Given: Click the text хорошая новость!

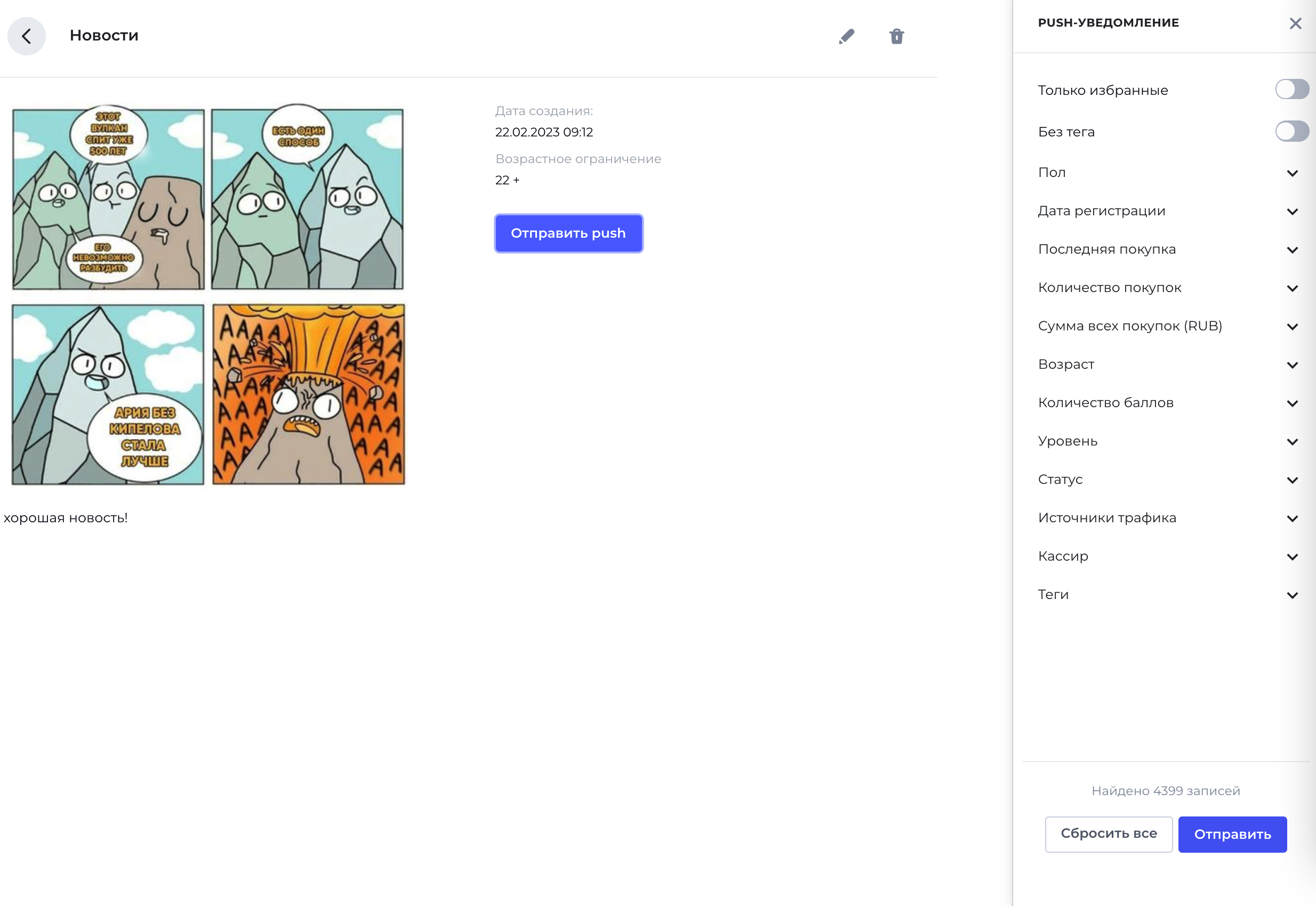Looking at the screenshot, I should pyautogui.click(x=65, y=517).
